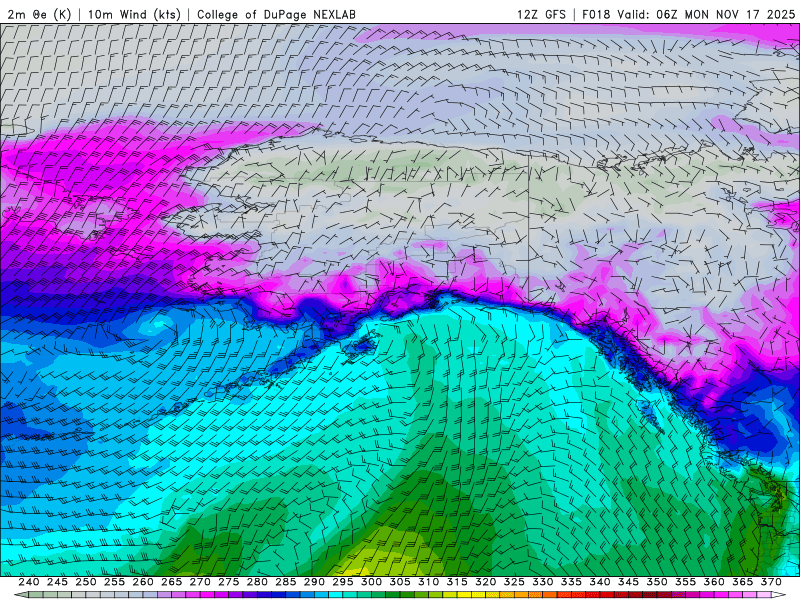Image resolution: width=800 pixels, height=600 pixels.
Task: Click the '245' legend value
Action: (57, 582)
